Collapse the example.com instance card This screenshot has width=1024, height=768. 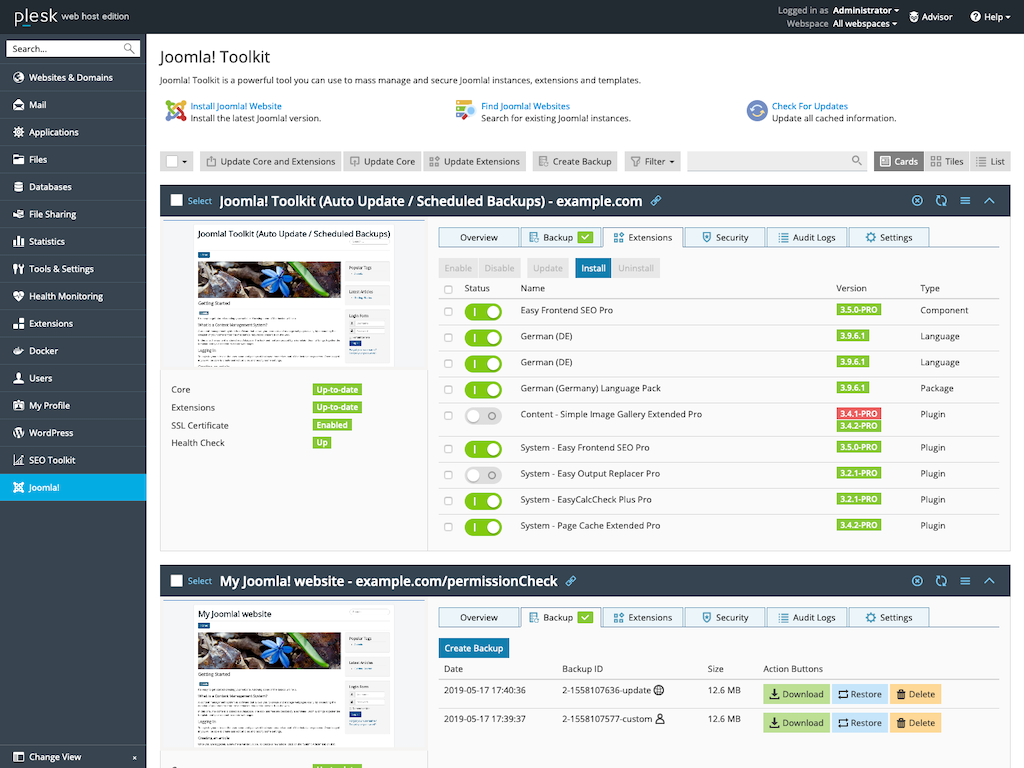coord(989,200)
